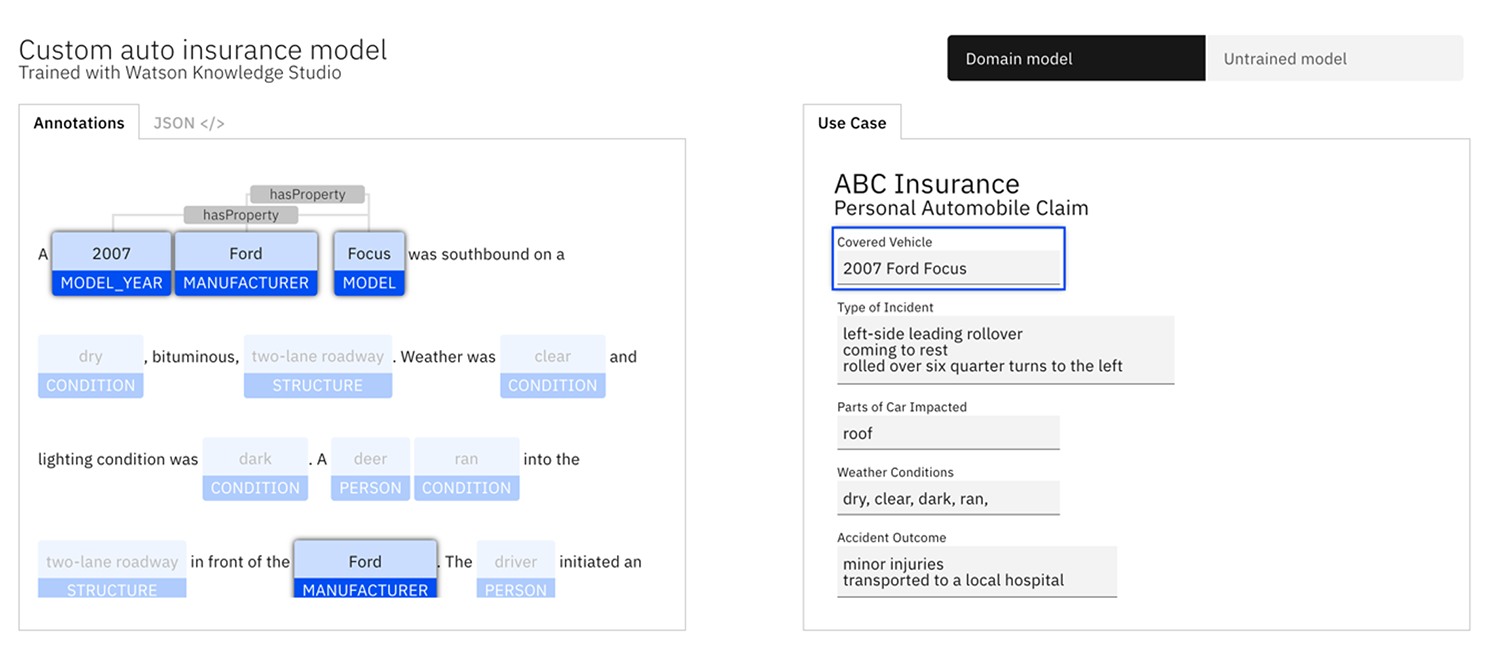The image size is (1500, 664).
Task: Switch to the JSON </> tab
Action: [x=188, y=123]
